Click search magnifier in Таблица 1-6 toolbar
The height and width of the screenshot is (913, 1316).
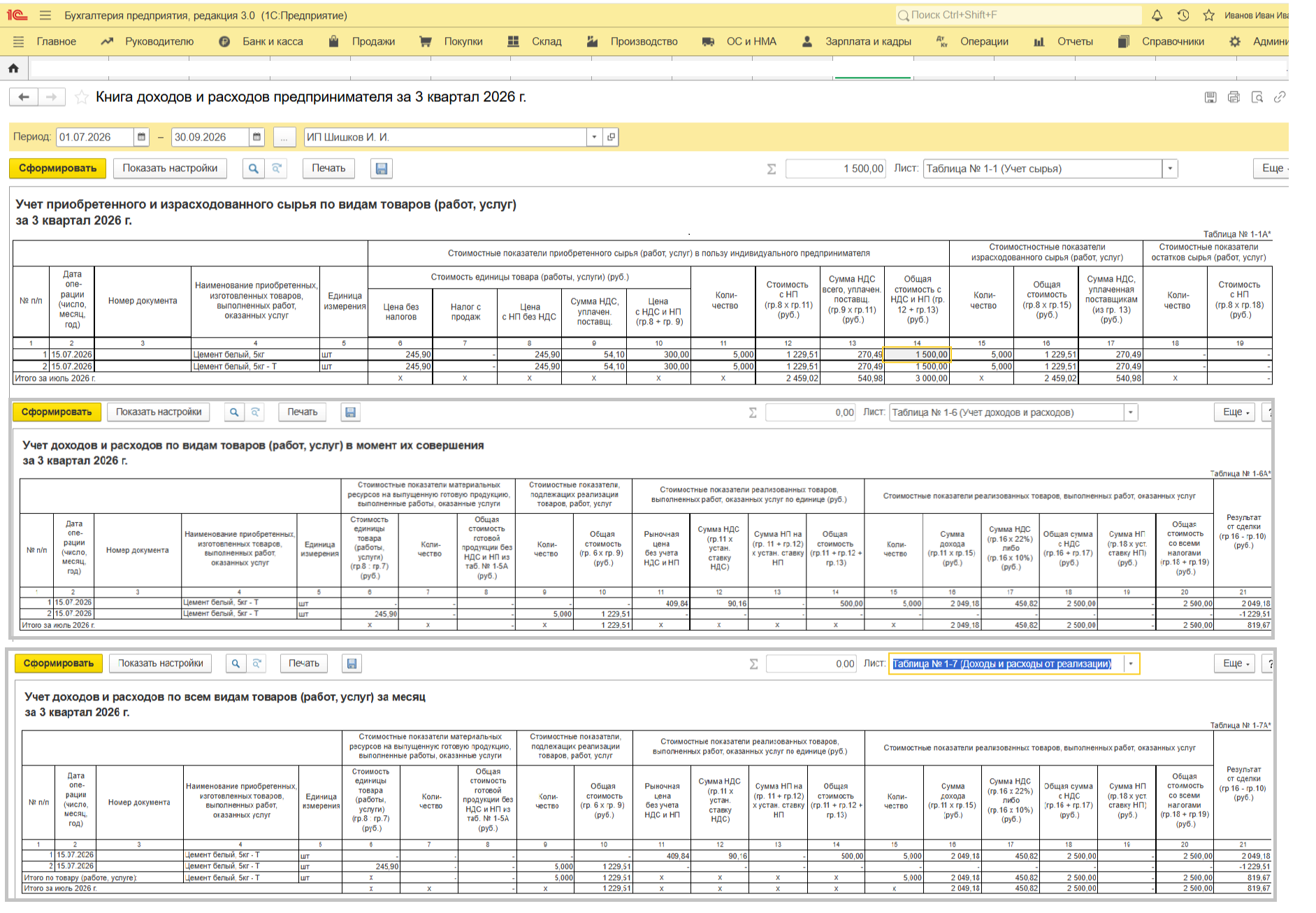(x=234, y=412)
